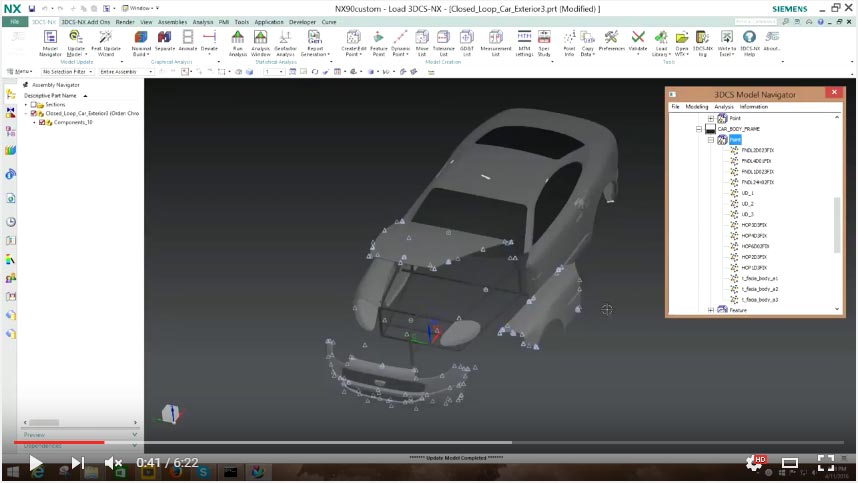
Task: Toggle Components_10 checkbox
Action: [x=42, y=122]
